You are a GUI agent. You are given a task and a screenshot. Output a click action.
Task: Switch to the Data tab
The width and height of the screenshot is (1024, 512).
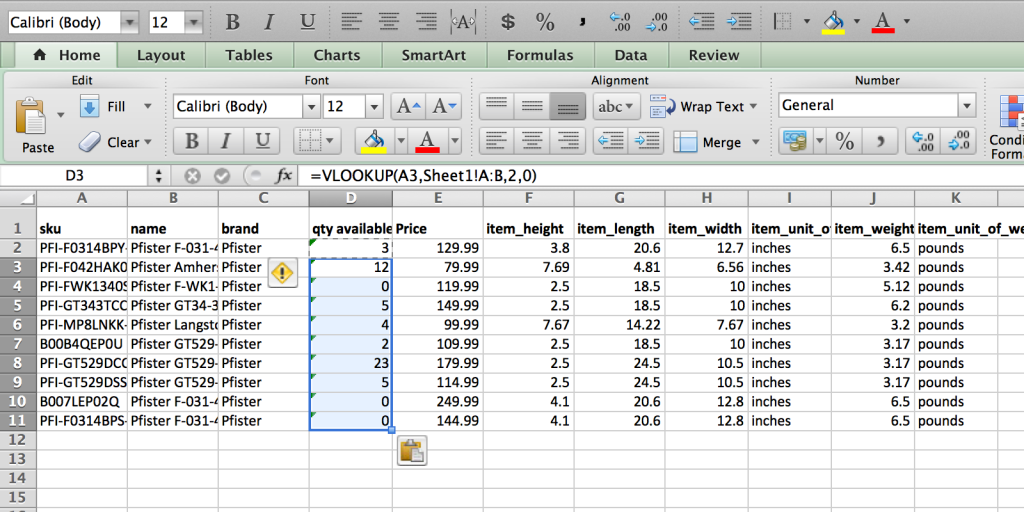631,56
